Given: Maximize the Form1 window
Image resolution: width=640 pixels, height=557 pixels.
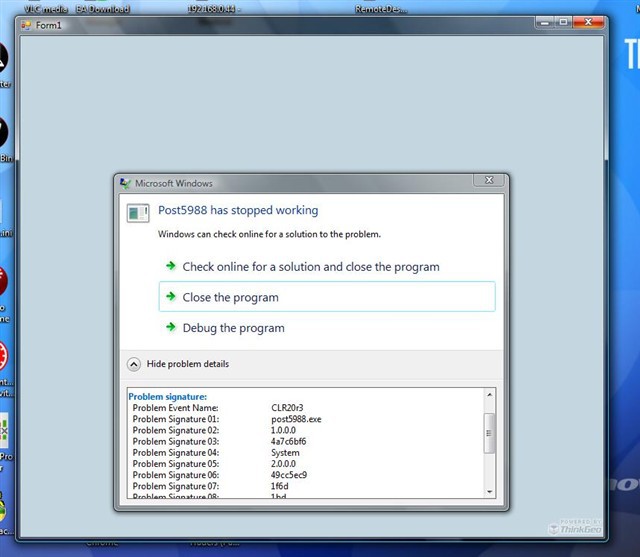Looking at the screenshot, I should 564,22.
